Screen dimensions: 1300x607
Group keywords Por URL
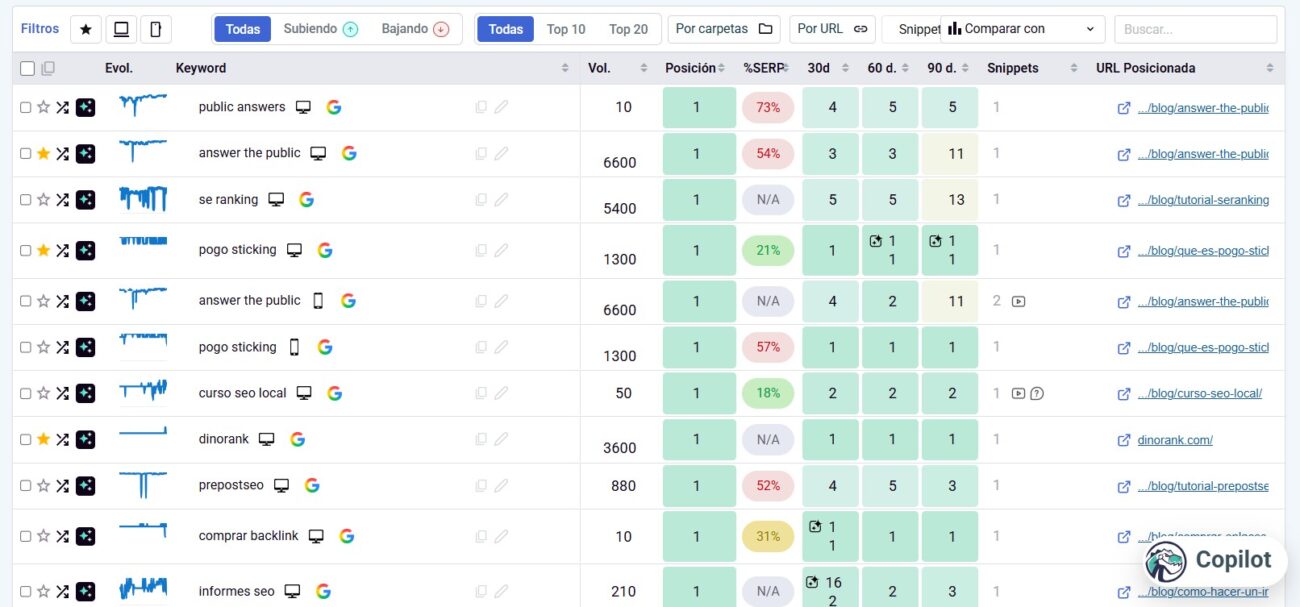[833, 29]
